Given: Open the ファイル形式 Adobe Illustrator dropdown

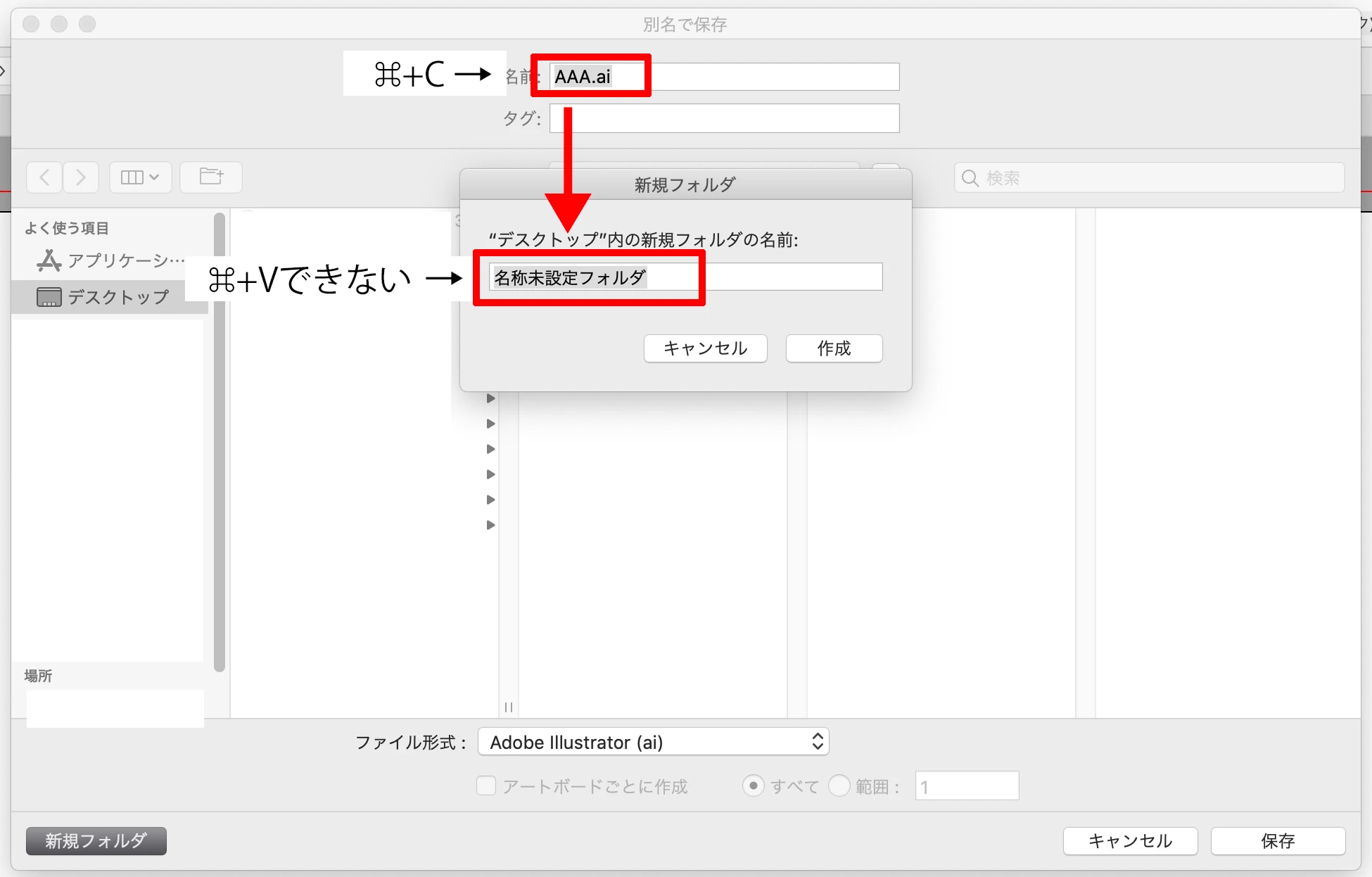Looking at the screenshot, I should pyautogui.click(x=653, y=742).
